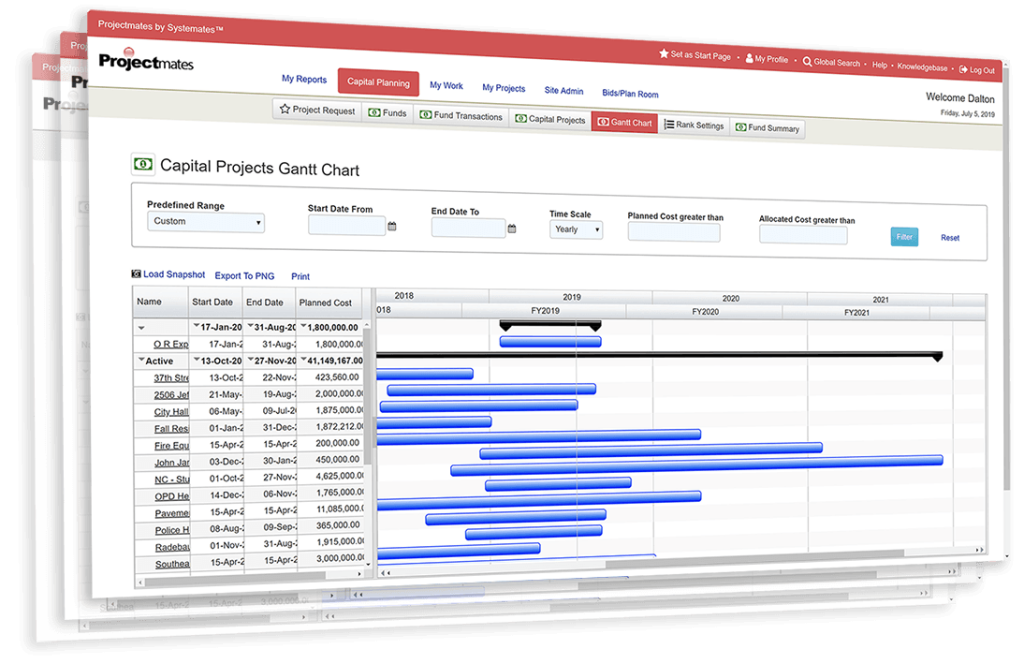Open the Fund Summary subtab
1024x664 pixels.
click(x=767, y=128)
